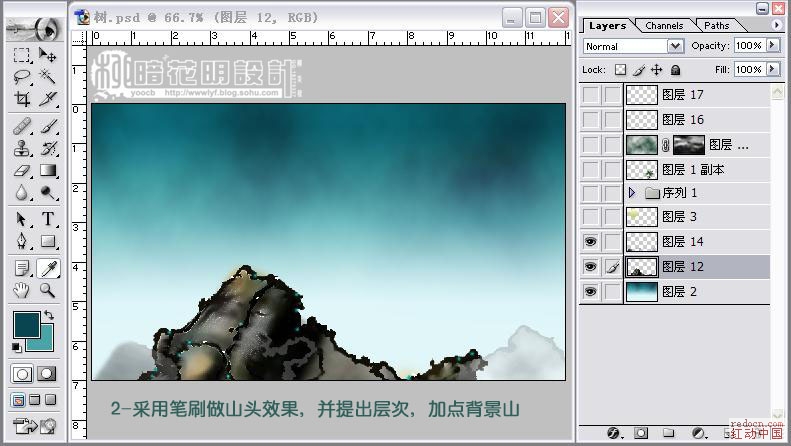Open the Fill slider arrow

[x=772, y=69]
